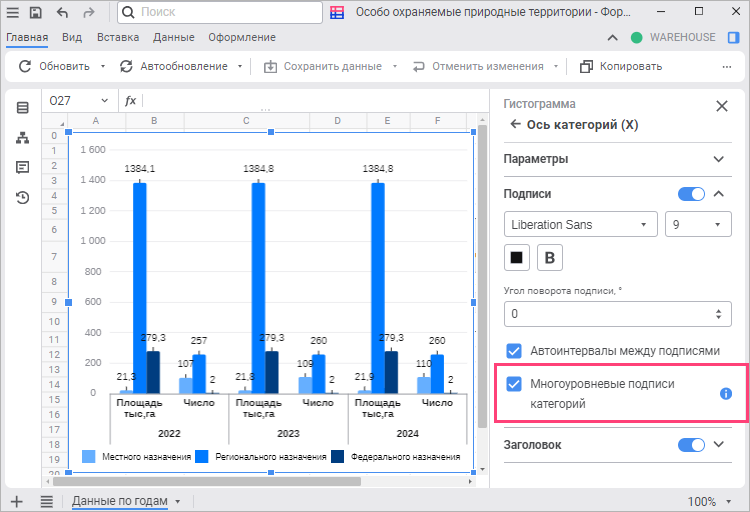Open the hierarchy tree sidebar icon

(22, 137)
